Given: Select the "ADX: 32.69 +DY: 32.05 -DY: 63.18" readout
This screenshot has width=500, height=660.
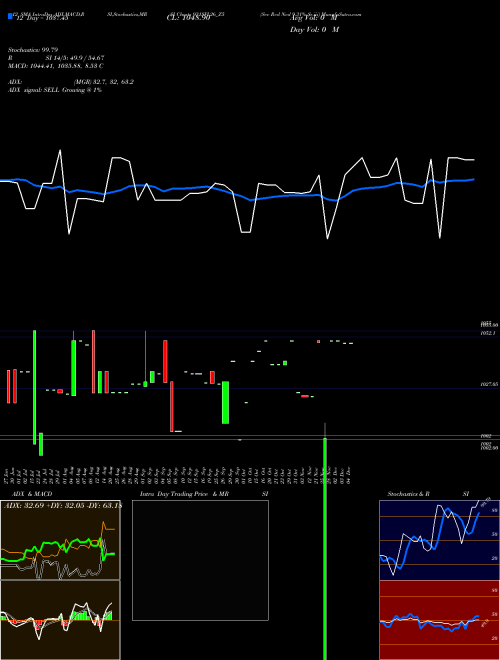Looking at the screenshot, I should 62,506.
